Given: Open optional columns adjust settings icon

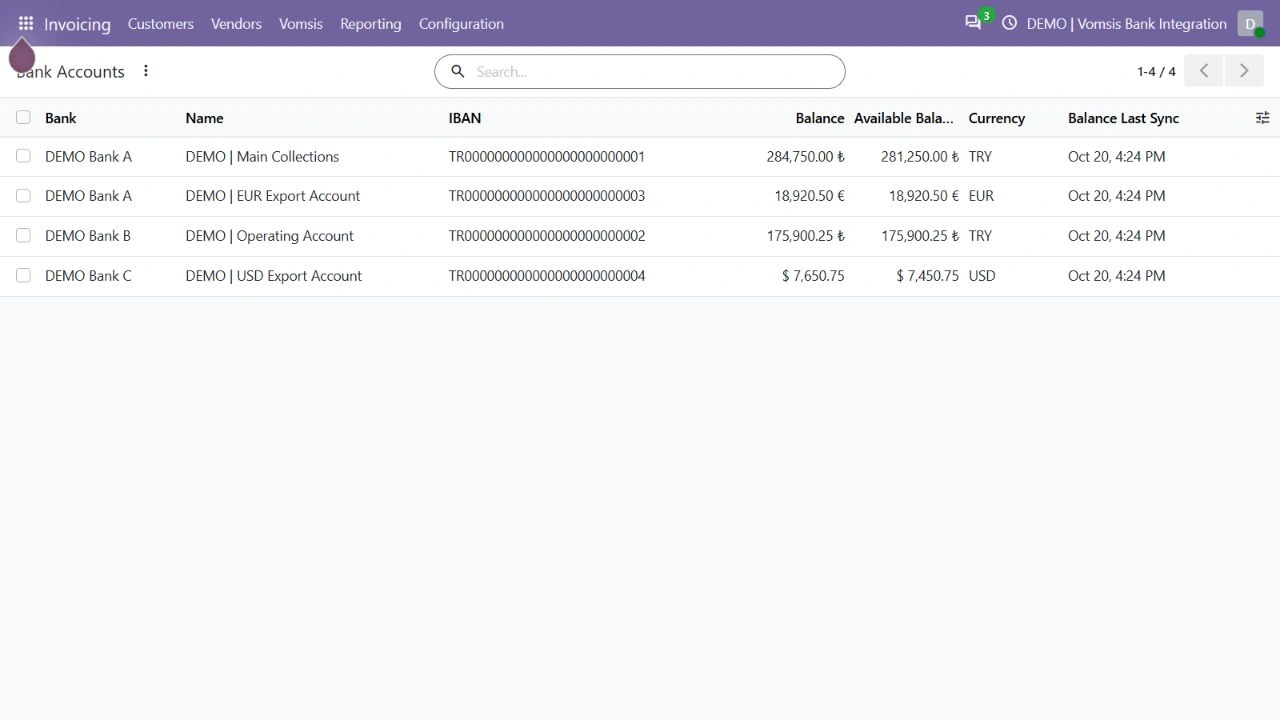Looking at the screenshot, I should (1262, 118).
